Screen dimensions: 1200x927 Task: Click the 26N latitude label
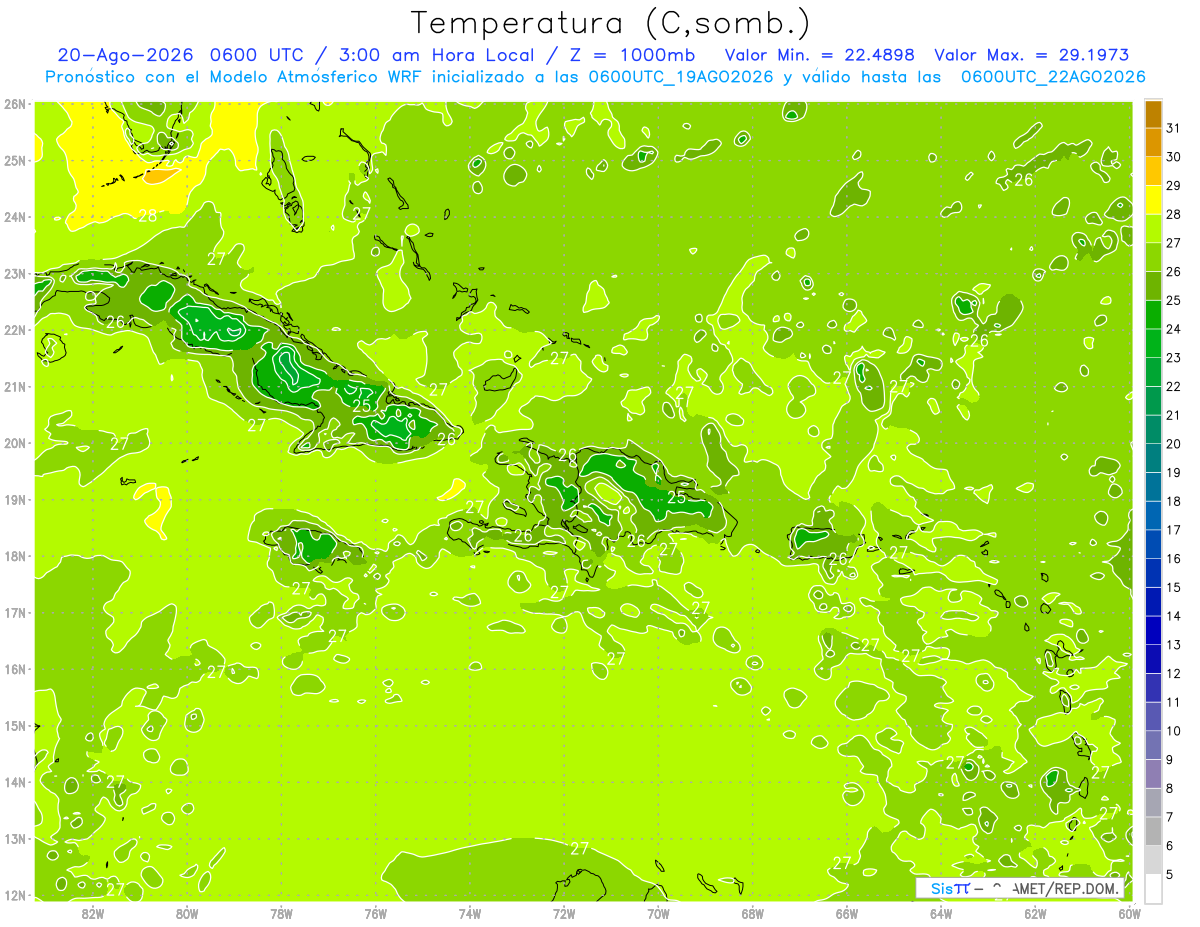[15, 103]
